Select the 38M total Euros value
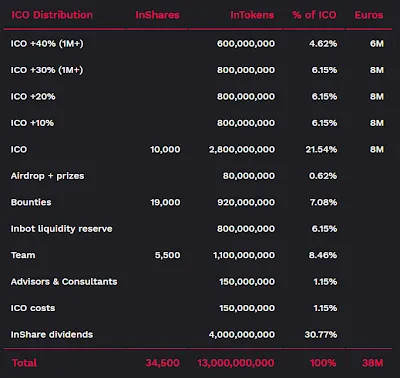 [373, 363]
